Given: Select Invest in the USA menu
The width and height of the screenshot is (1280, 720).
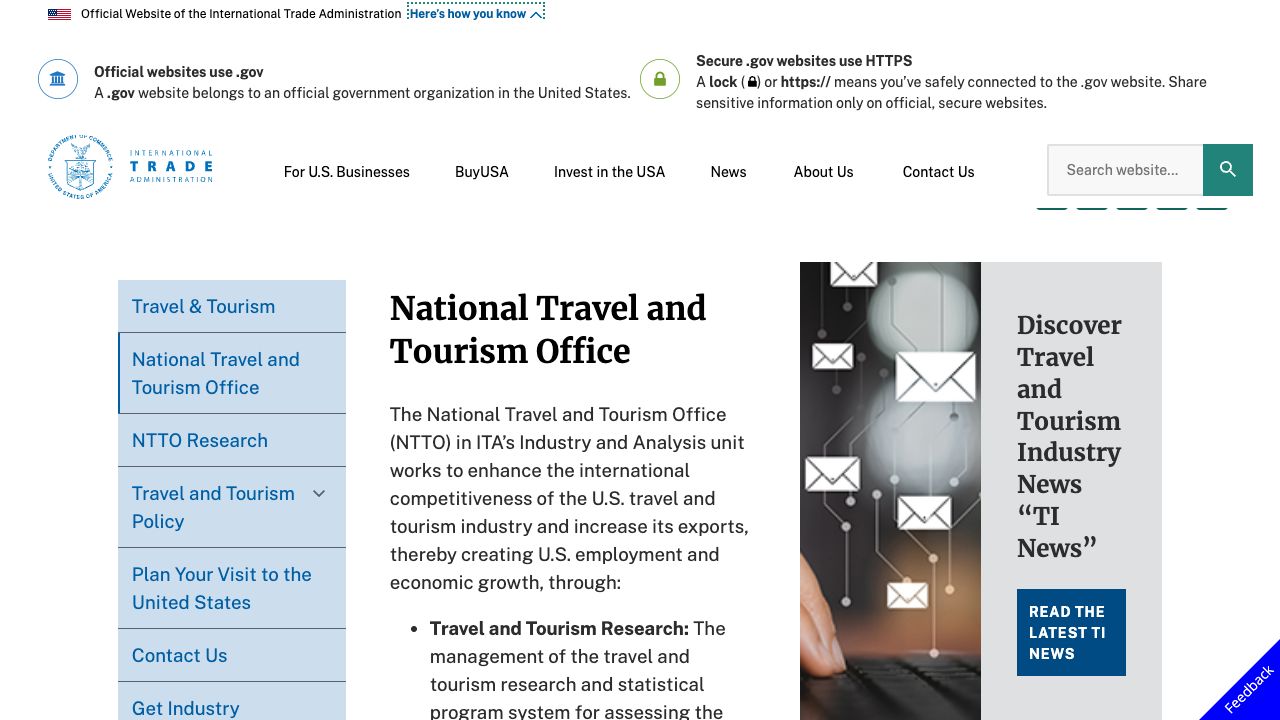Looking at the screenshot, I should (x=609, y=172).
